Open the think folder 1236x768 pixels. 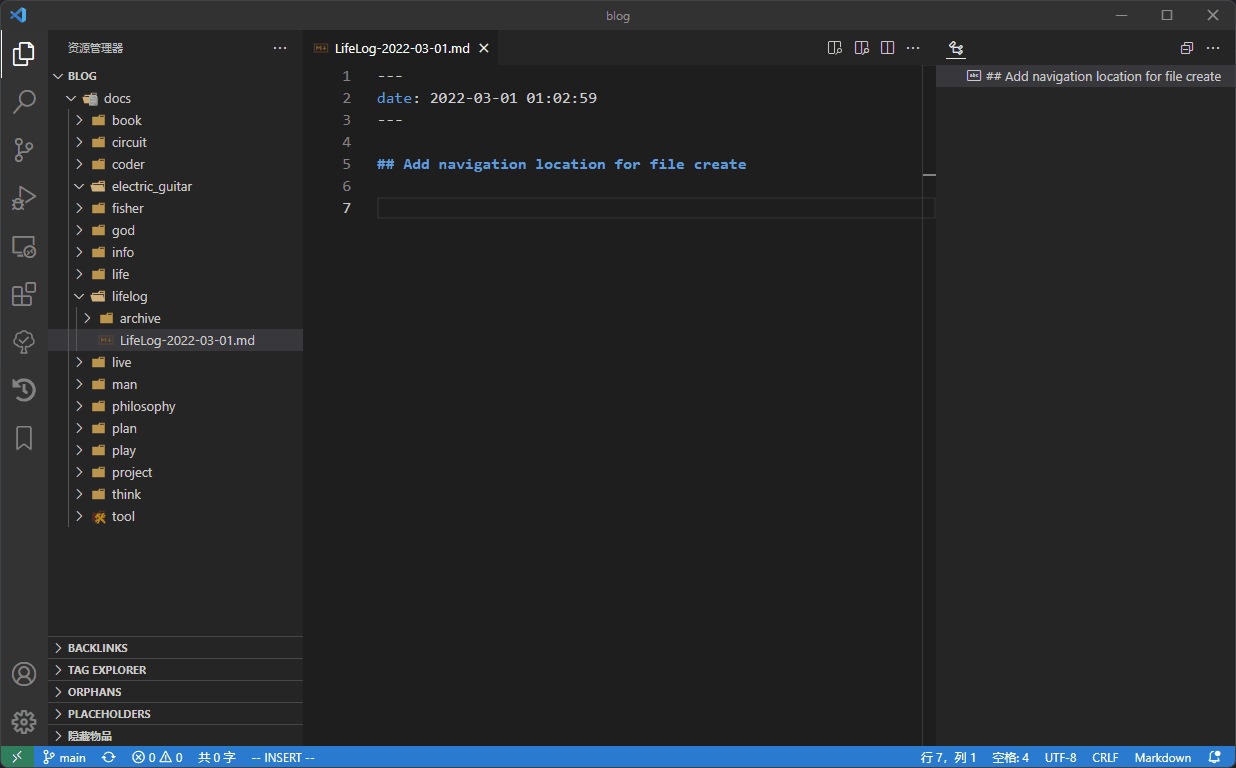(175, 494)
